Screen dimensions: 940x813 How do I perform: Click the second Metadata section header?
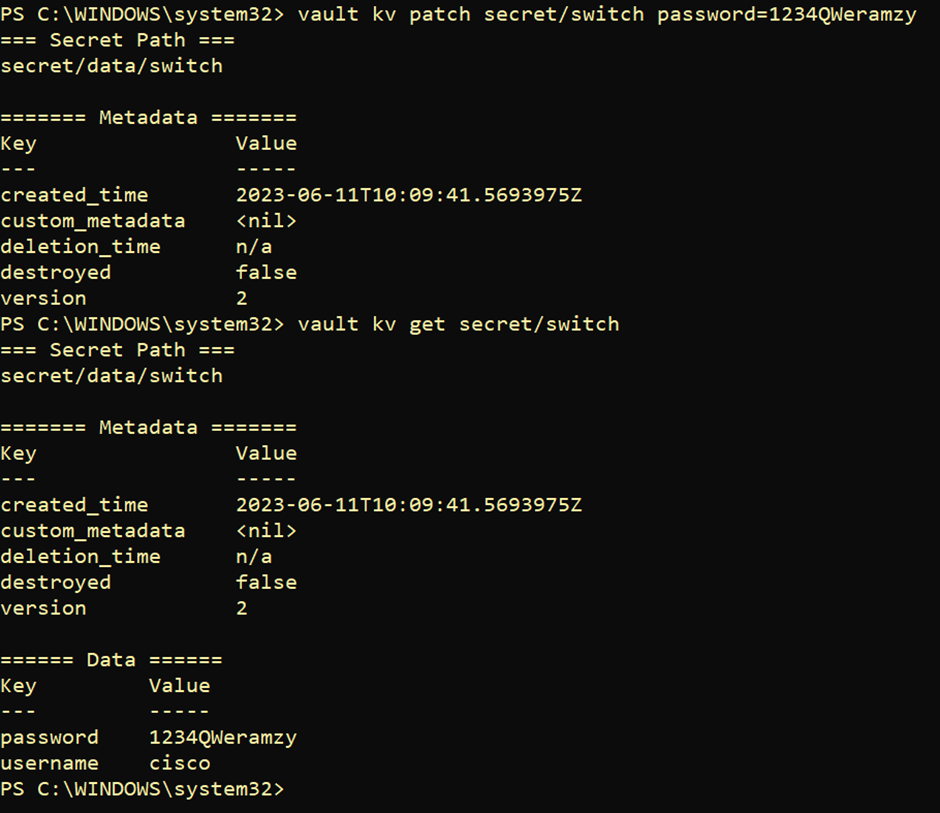coord(148,427)
